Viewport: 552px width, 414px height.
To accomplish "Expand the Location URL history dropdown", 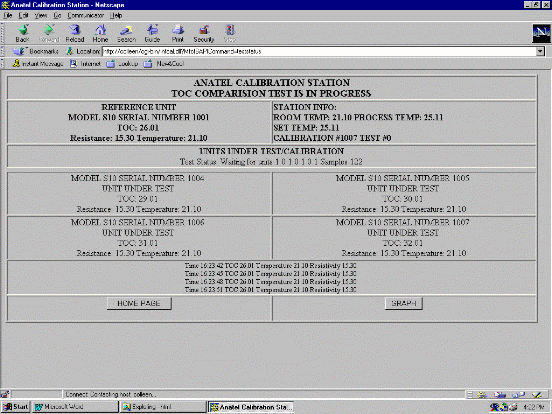I will click(x=540, y=51).
